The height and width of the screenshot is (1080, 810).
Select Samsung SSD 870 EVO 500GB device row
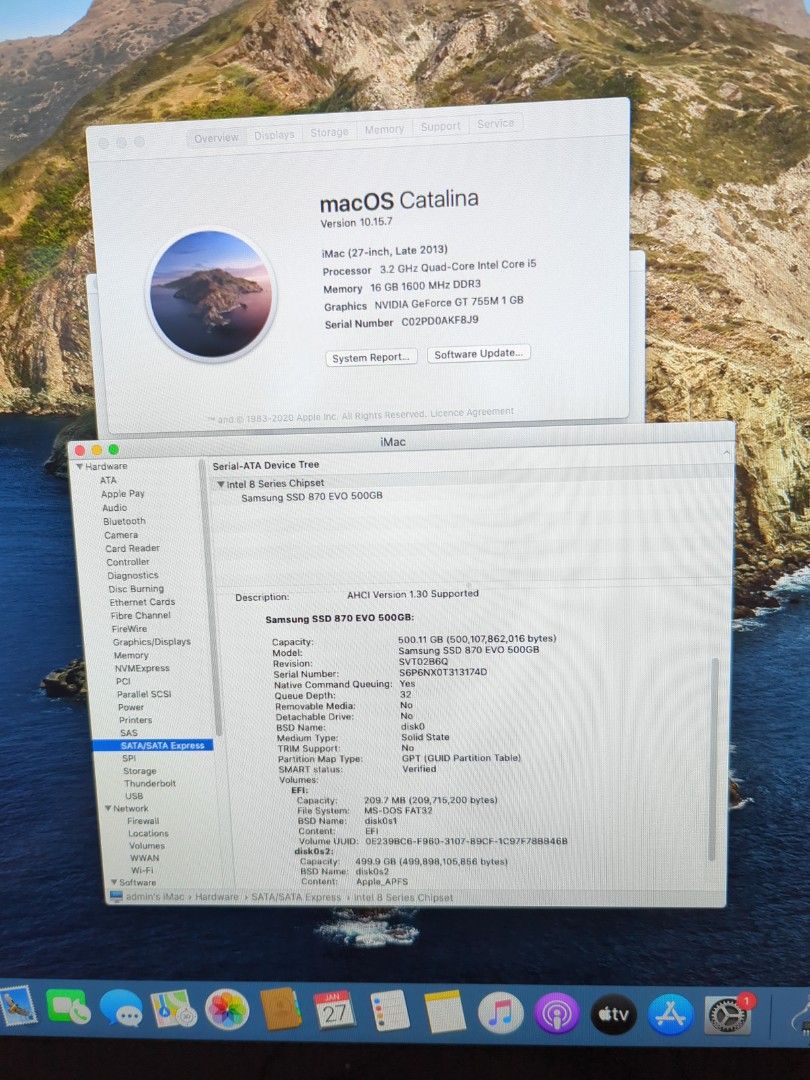312,497
